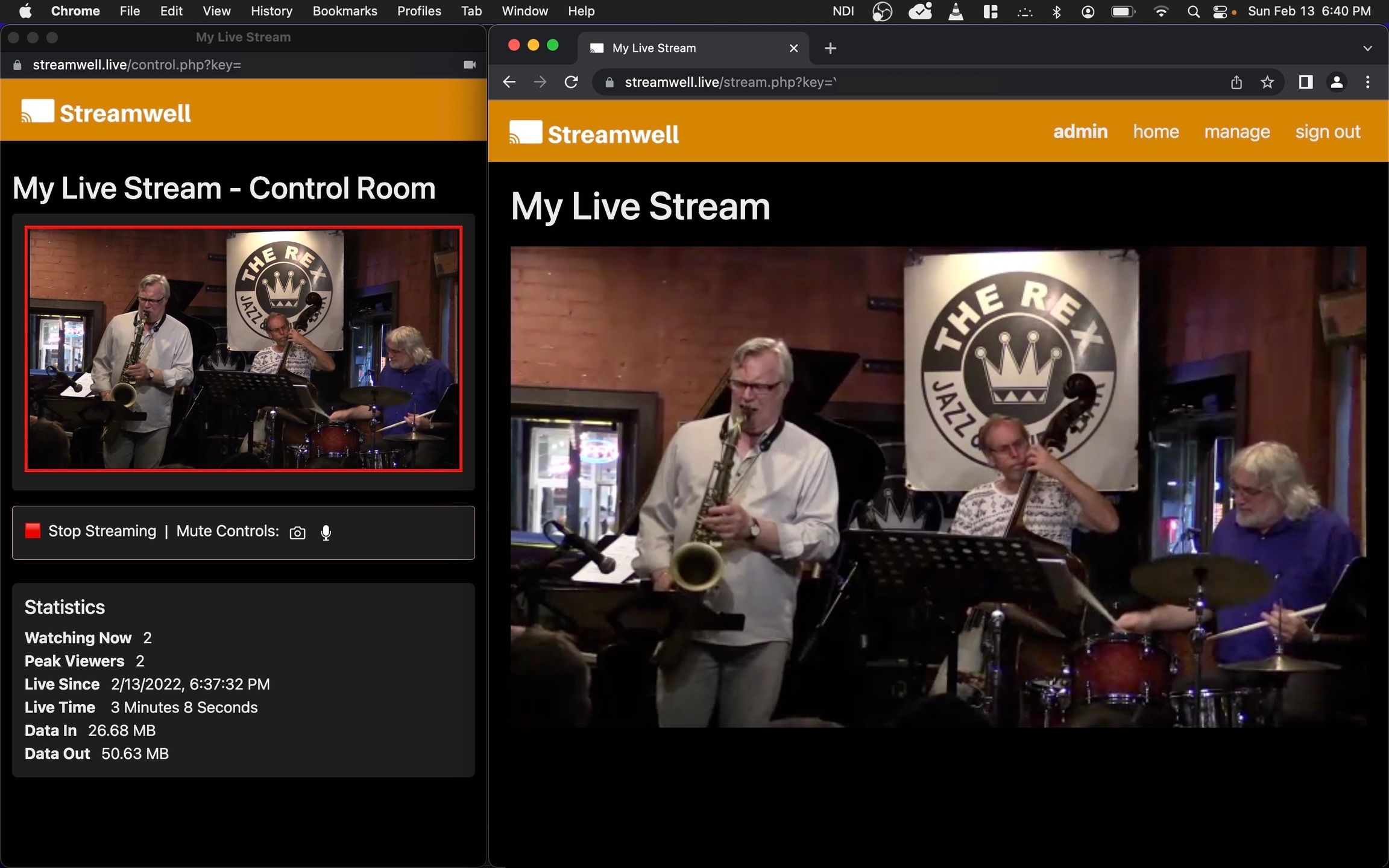Screen dimensions: 1389x868
Task: Click sign out in Streamwell header
Action: click(1328, 131)
